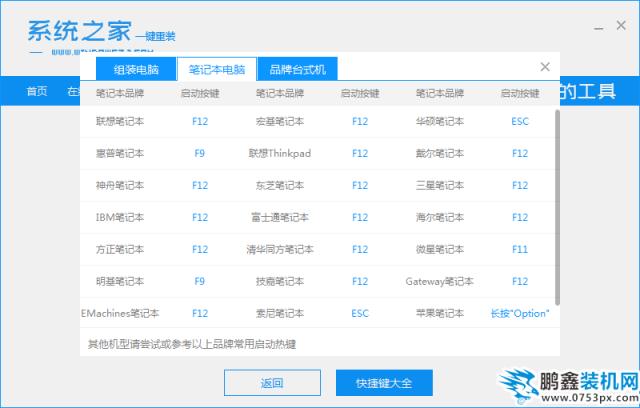Select 海尔笔记本 brand cell
640x408 pixels.
click(x=440, y=217)
